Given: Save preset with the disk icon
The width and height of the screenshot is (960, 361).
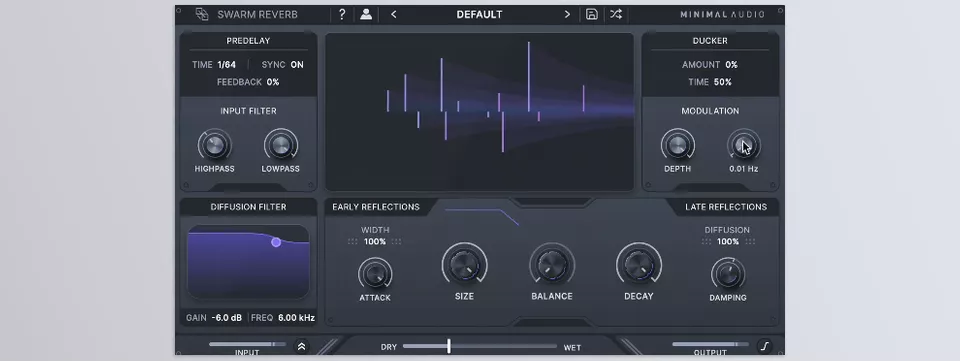Looking at the screenshot, I should click(x=591, y=14).
